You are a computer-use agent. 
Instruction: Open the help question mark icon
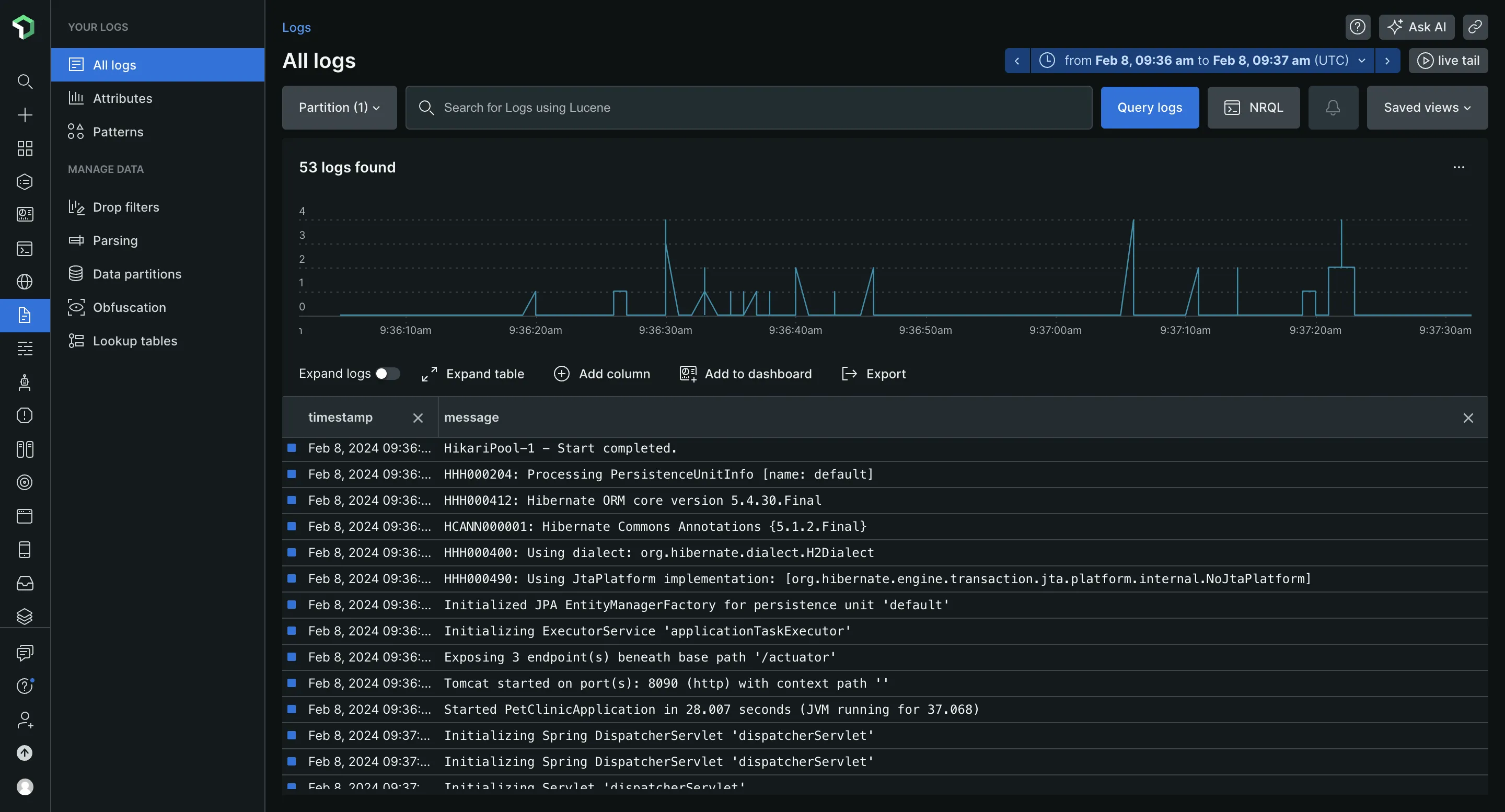click(x=1357, y=27)
